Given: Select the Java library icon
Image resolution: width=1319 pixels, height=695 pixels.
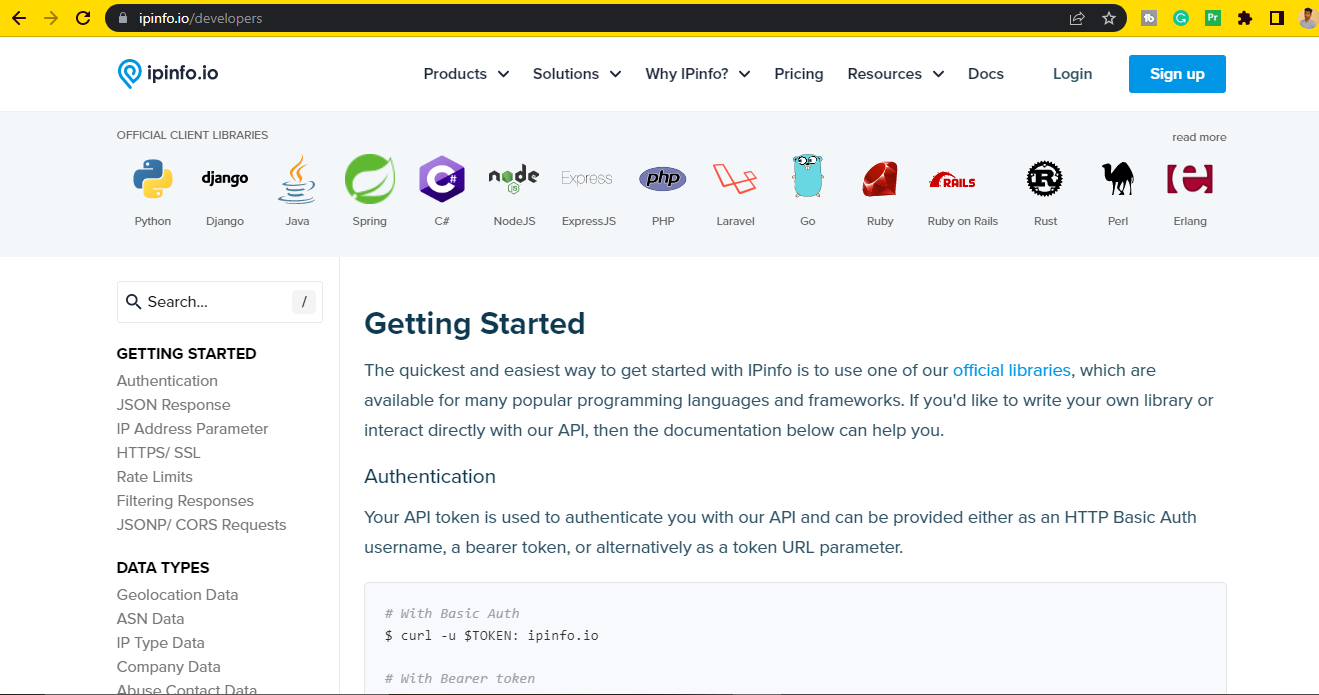Looking at the screenshot, I should point(297,180).
